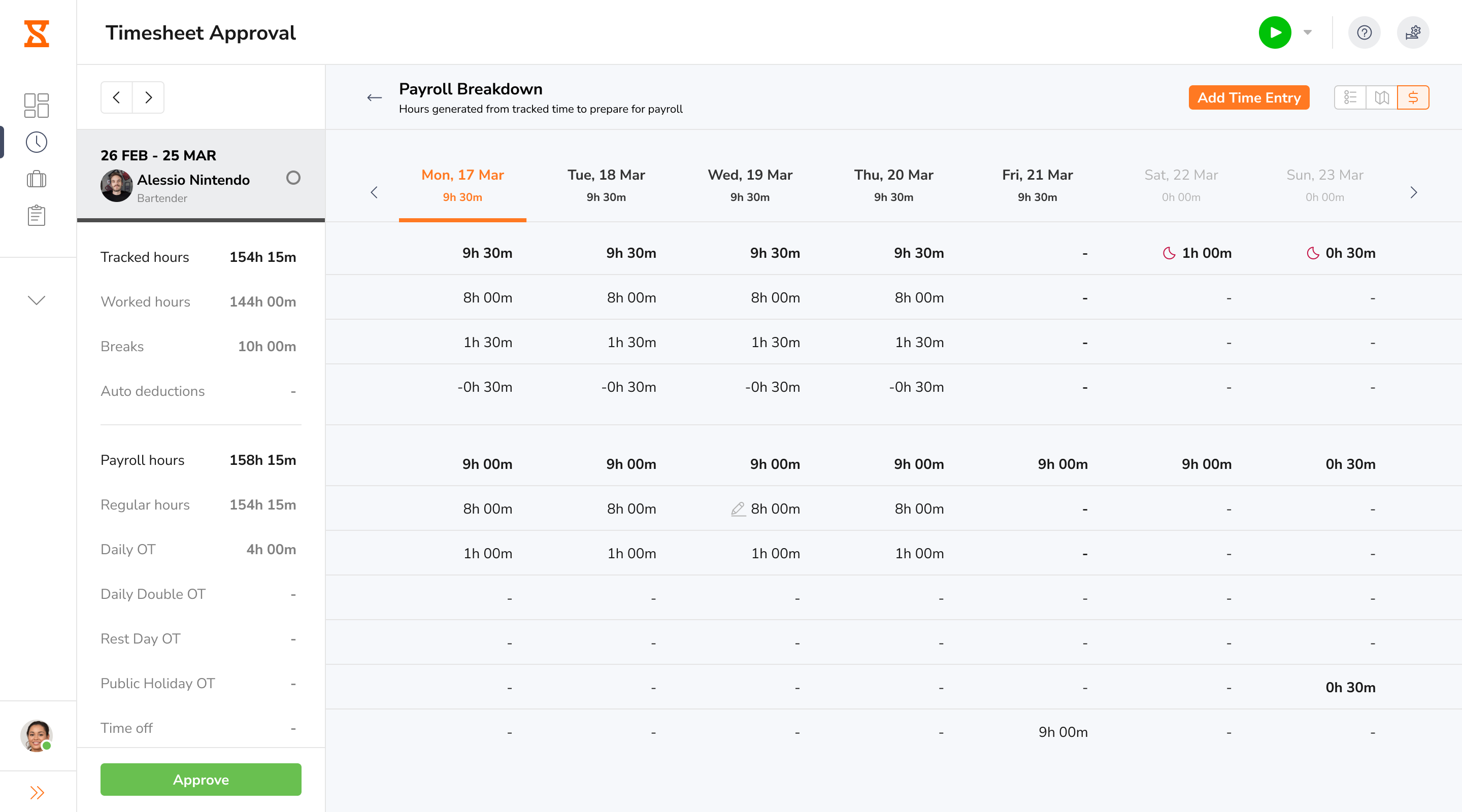Image resolution: width=1462 pixels, height=812 pixels.
Task: Click the suitcase time off icon
Action: coord(37,179)
